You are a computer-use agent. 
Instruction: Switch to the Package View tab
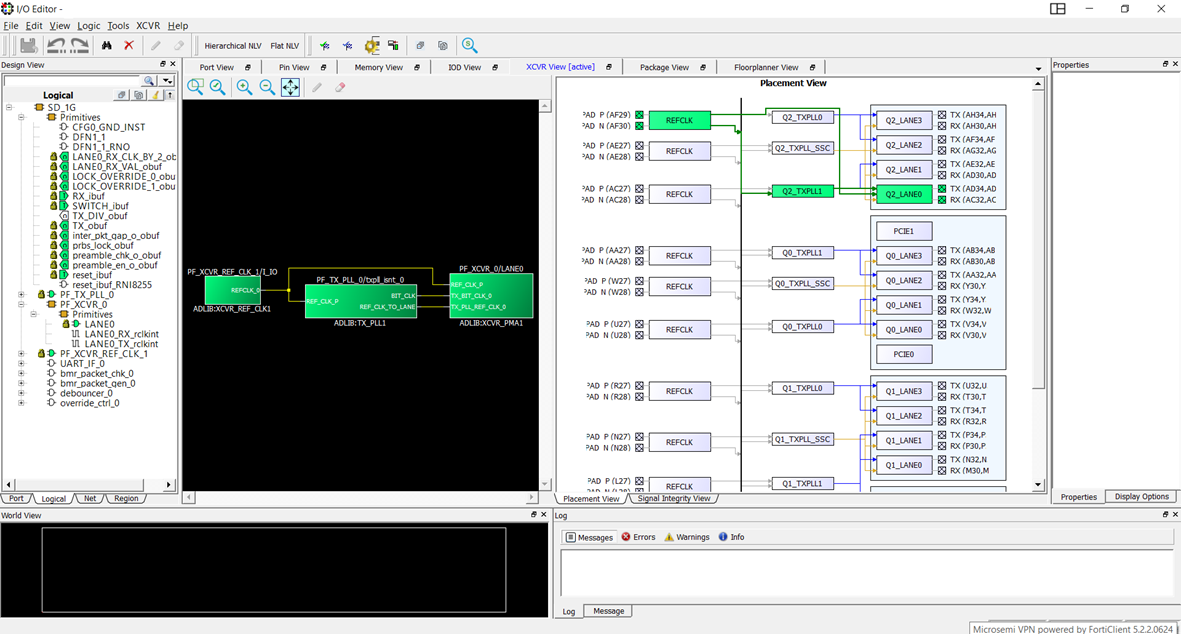[x=664, y=67]
